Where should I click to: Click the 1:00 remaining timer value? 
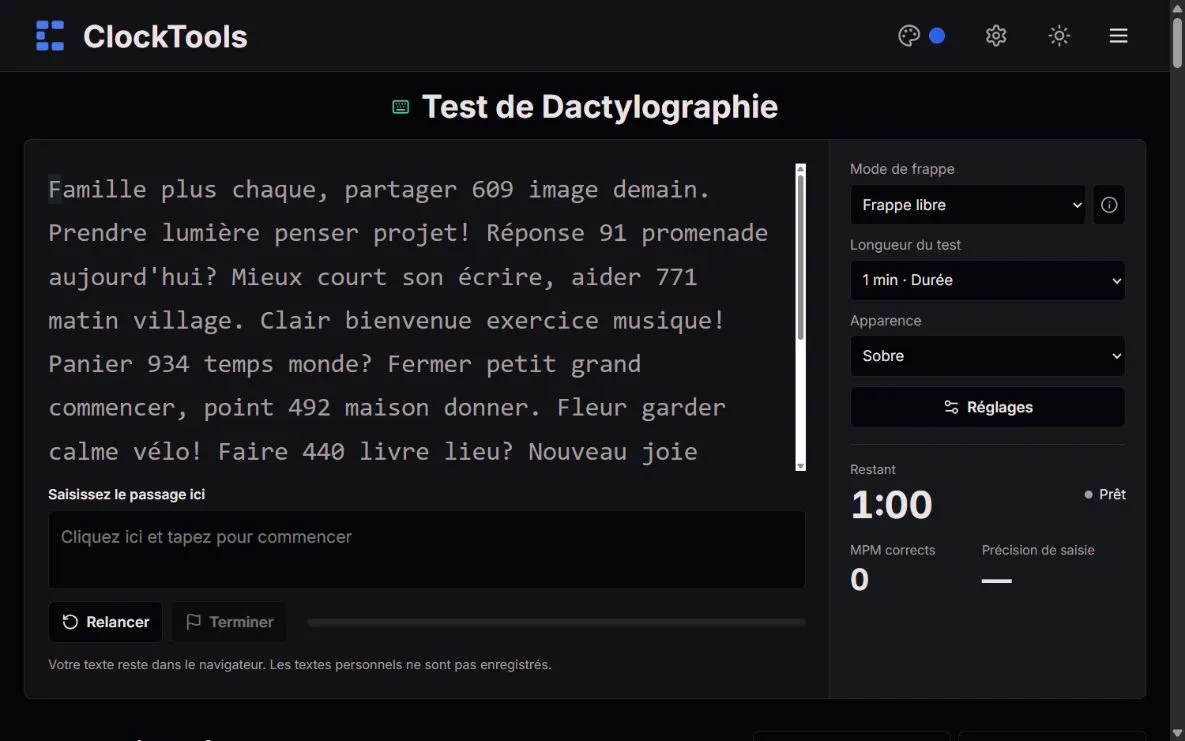point(892,504)
